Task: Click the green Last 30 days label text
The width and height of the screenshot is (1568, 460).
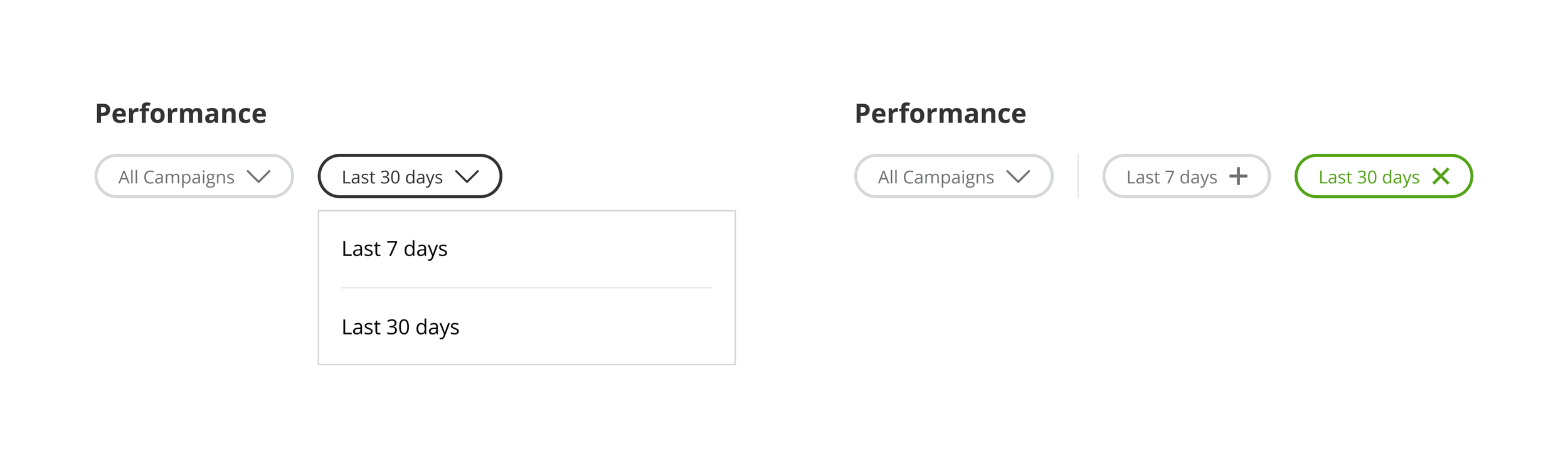Action: pos(1369,178)
